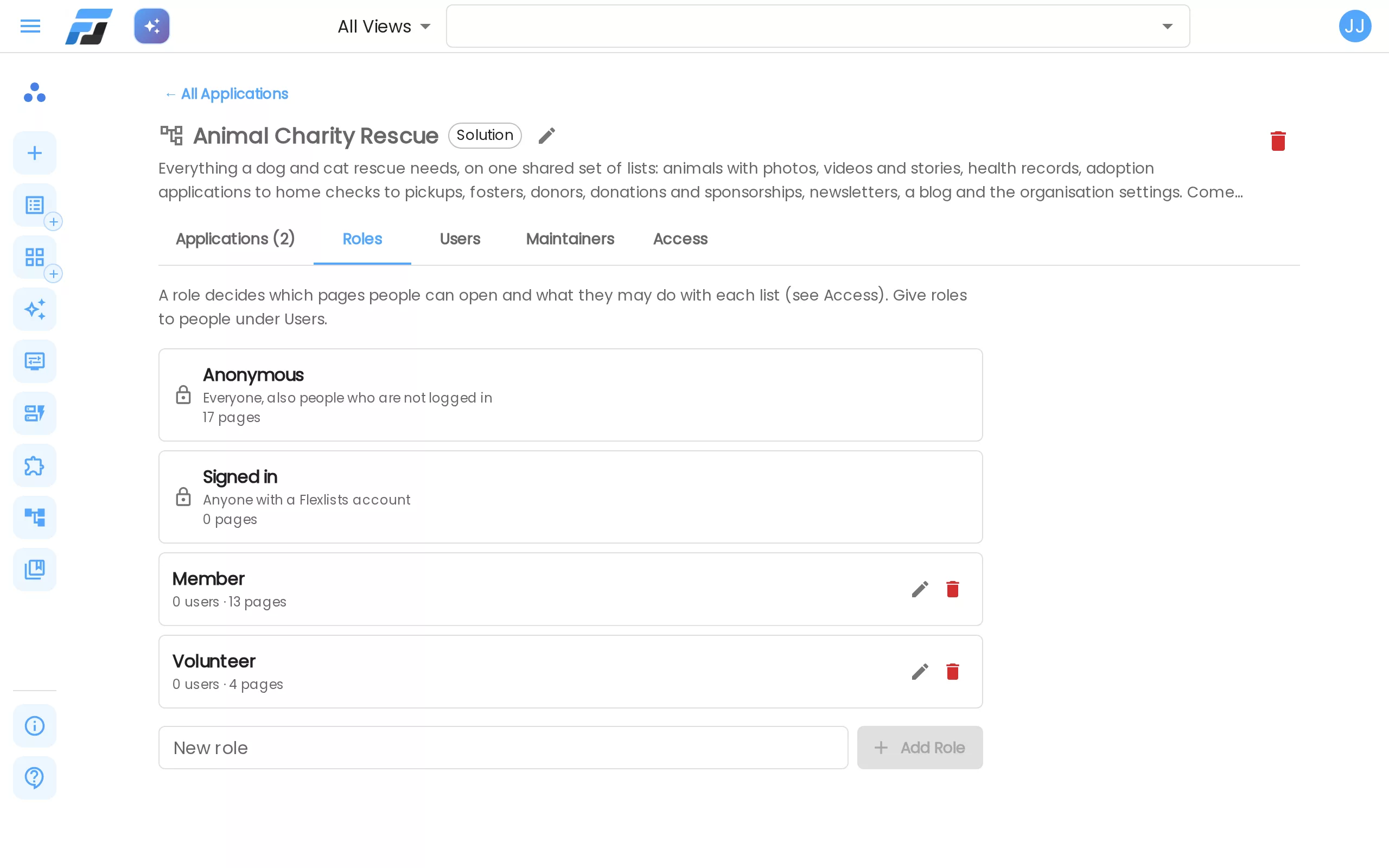
Task: Open the hamburger menu
Action: point(30,27)
